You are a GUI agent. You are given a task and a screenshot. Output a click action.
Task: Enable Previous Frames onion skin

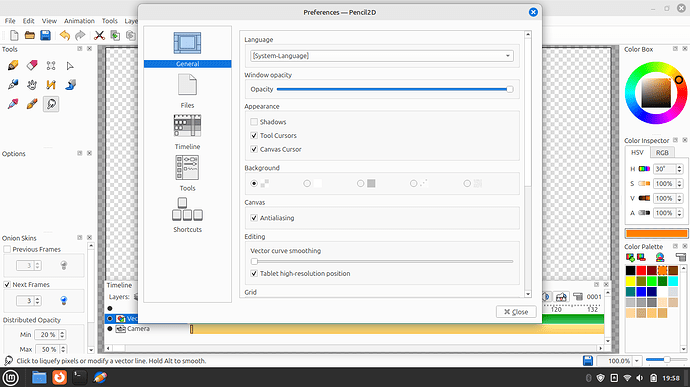[x=7, y=249]
